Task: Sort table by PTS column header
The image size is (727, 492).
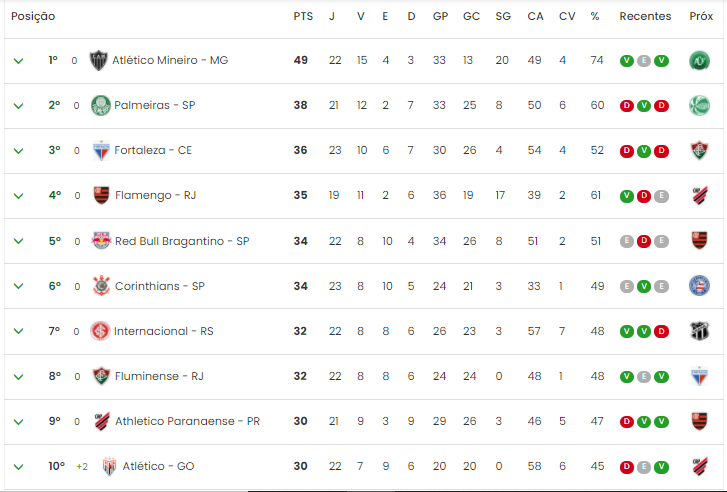Action: tap(303, 16)
